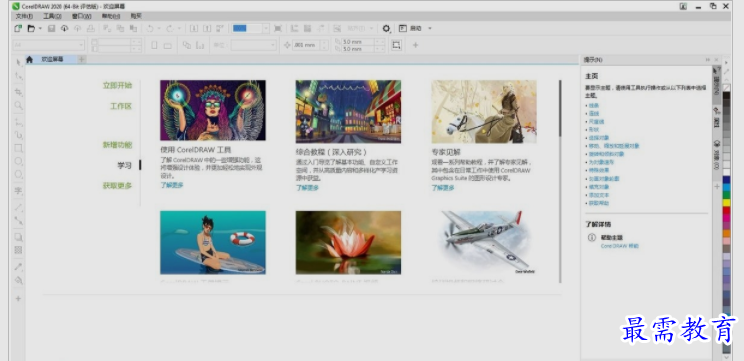Open the Tools menu
The width and height of the screenshot is (744, 361).
52,16
